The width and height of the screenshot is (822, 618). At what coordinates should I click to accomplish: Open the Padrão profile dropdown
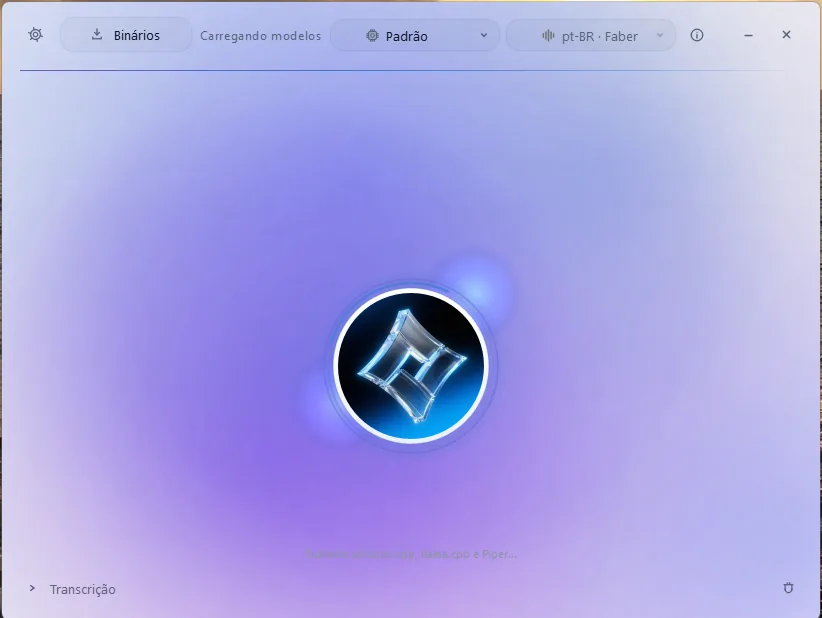415,36
